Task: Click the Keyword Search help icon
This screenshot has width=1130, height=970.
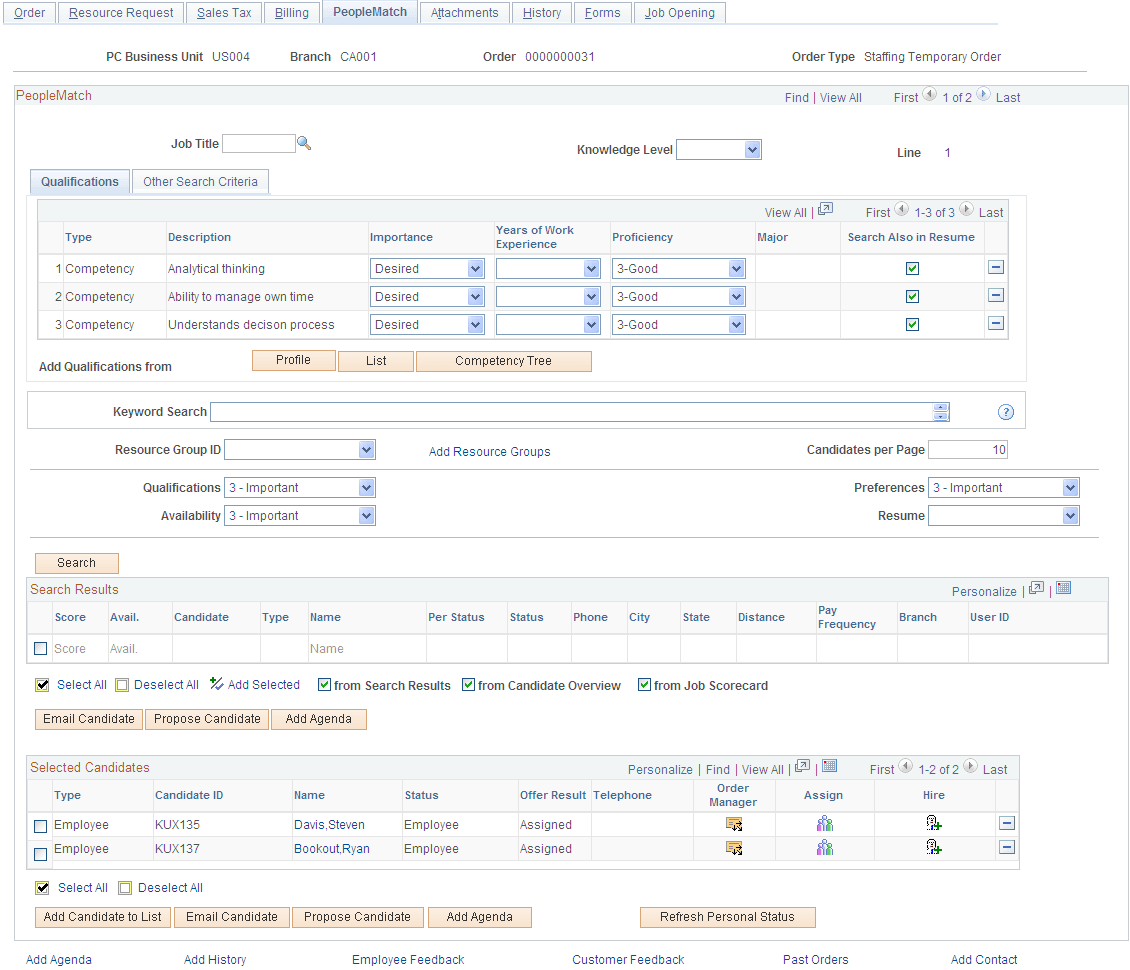Action: [1005, 411]
